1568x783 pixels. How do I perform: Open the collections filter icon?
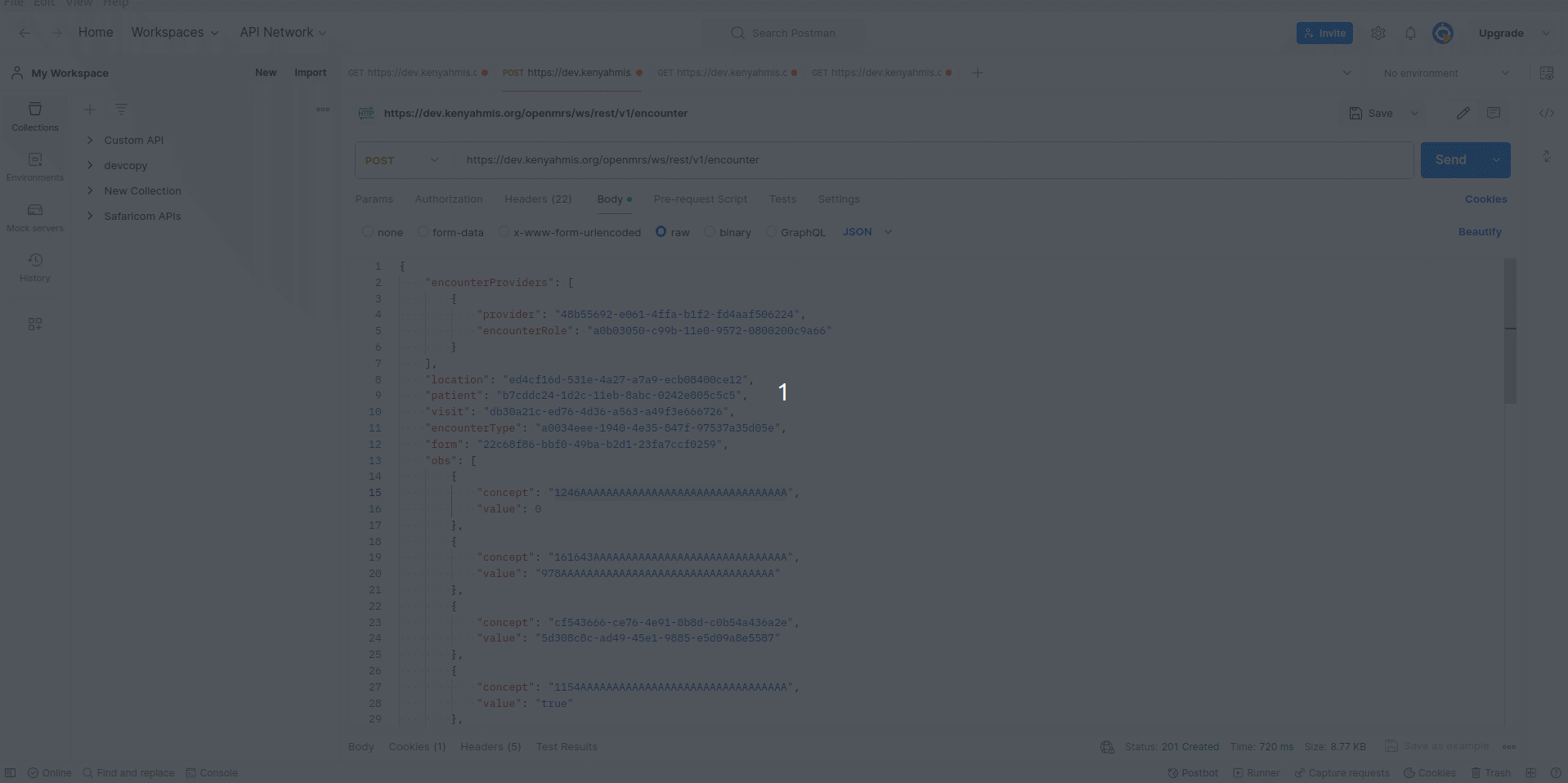click(x=121, y=110)
